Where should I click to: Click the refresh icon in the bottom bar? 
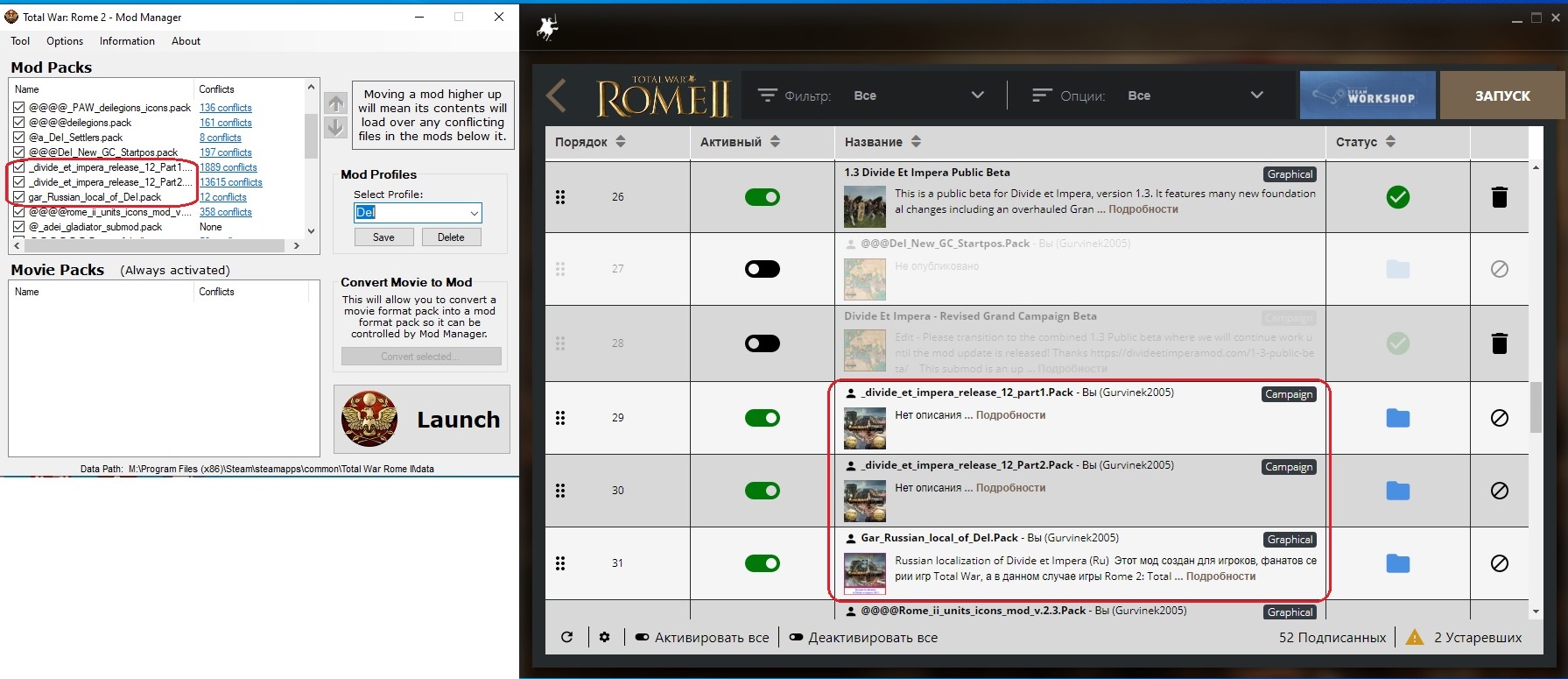(x=566, y=637)
